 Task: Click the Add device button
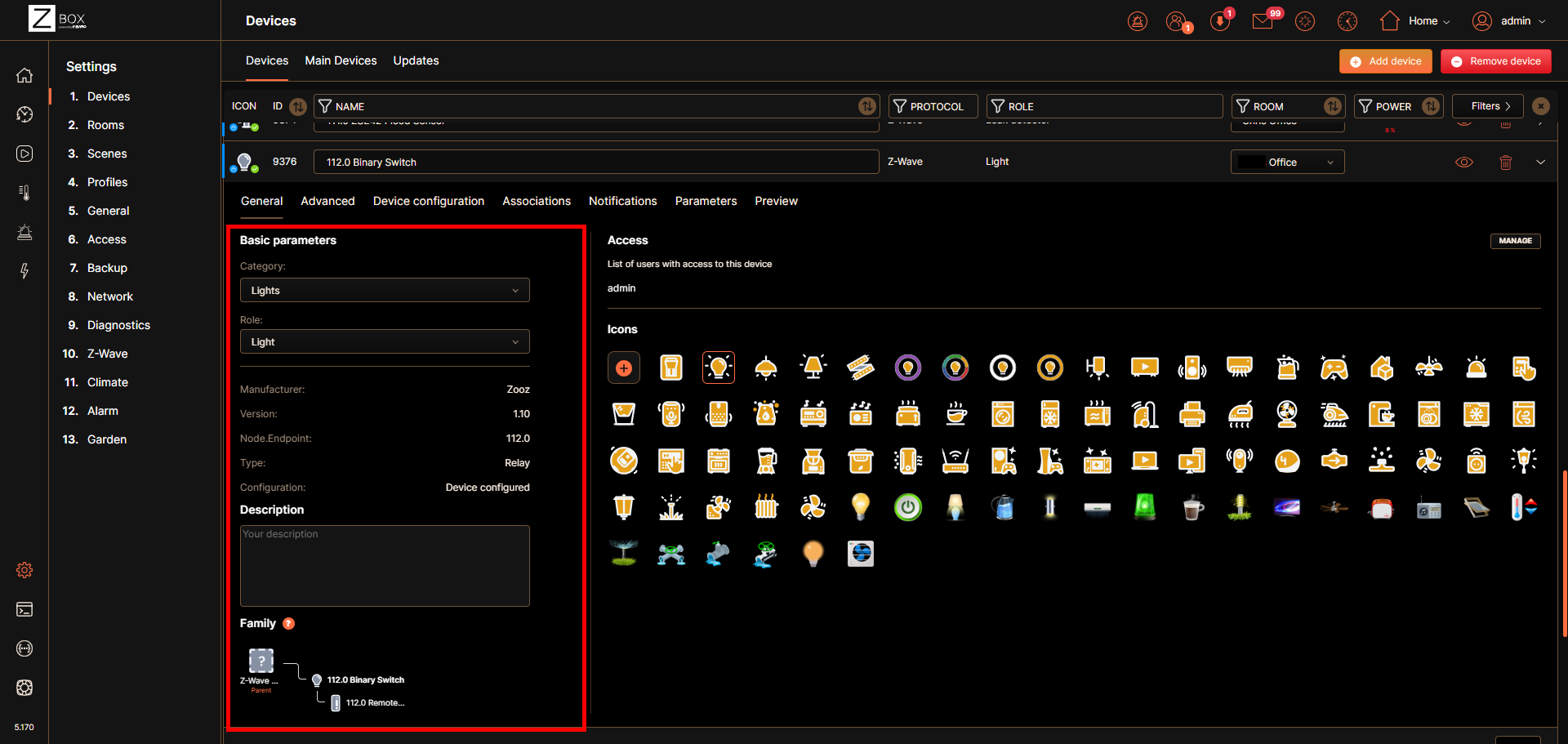[1385, 61]
